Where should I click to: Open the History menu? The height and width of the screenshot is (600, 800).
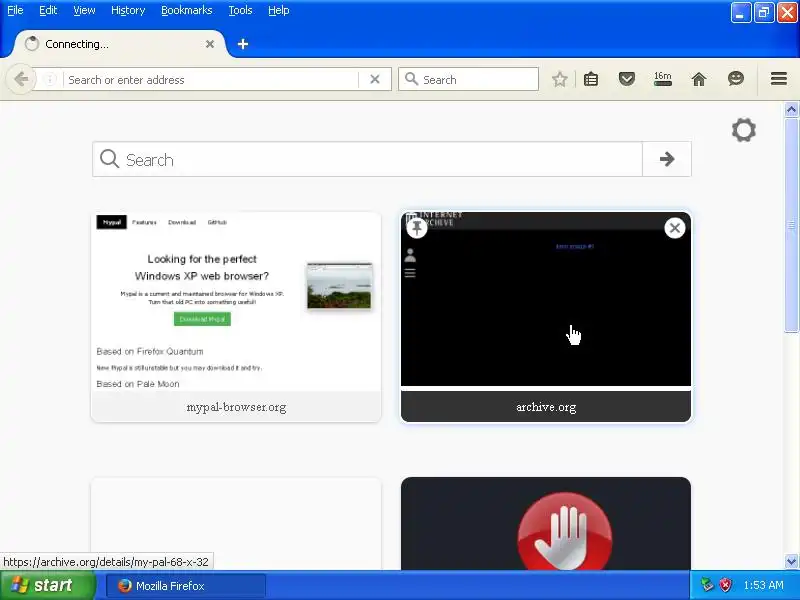point(128,10)
